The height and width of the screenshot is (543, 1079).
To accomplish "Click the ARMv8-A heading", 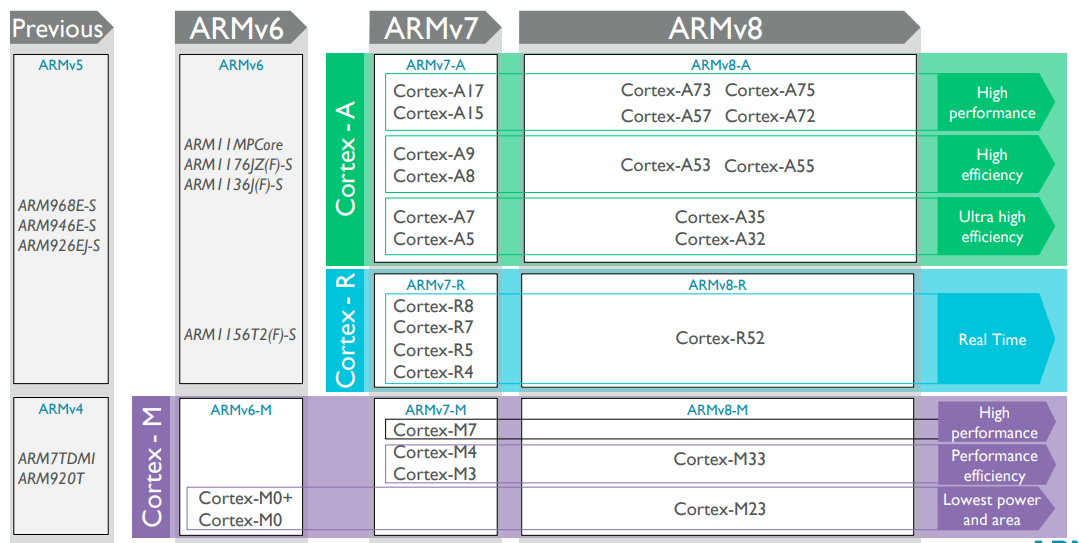I will 720,65.
